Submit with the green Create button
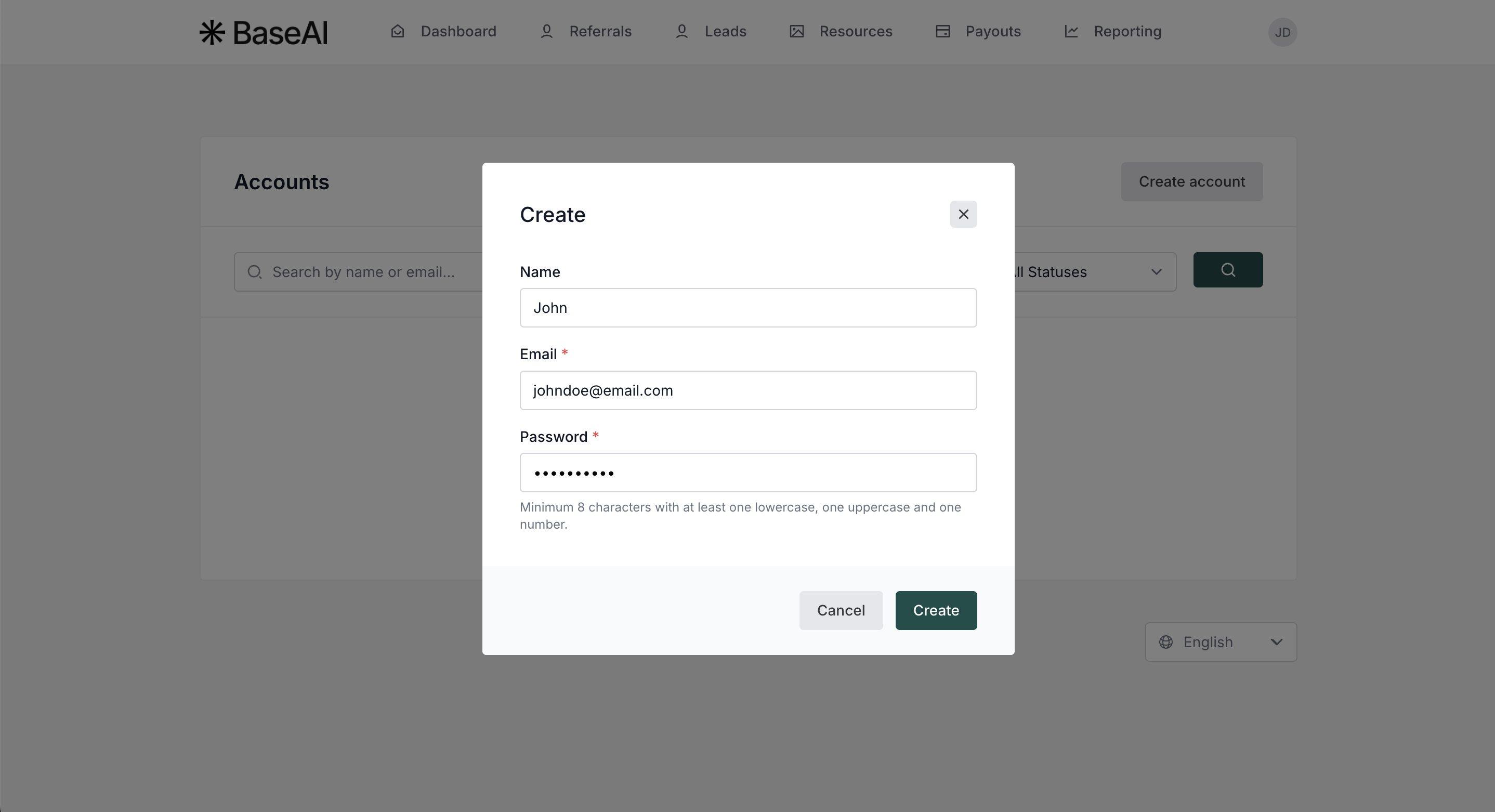1495x812 pixels. click(936, 610)
